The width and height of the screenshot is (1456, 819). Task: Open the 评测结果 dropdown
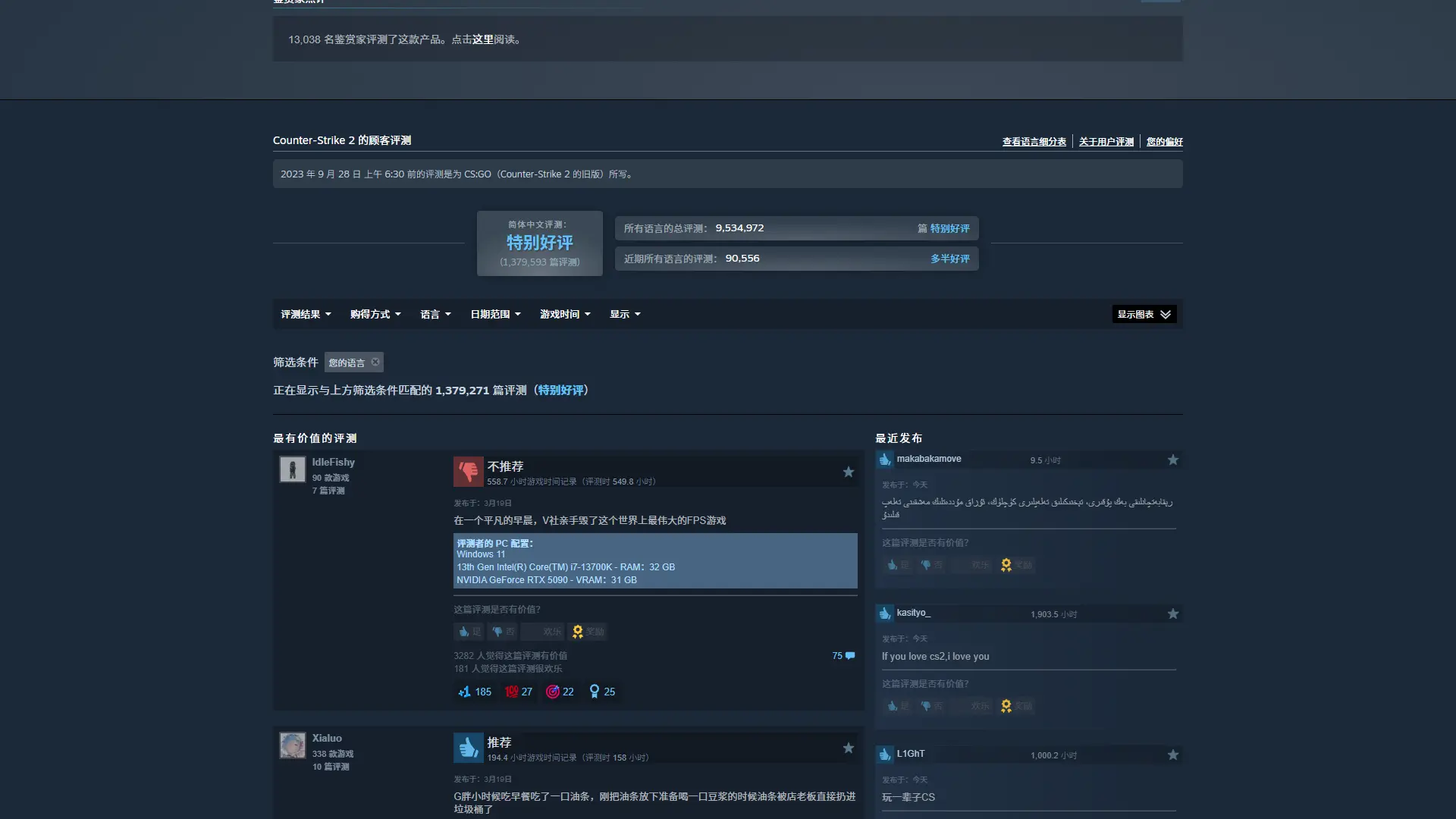(x=306, y=315)
